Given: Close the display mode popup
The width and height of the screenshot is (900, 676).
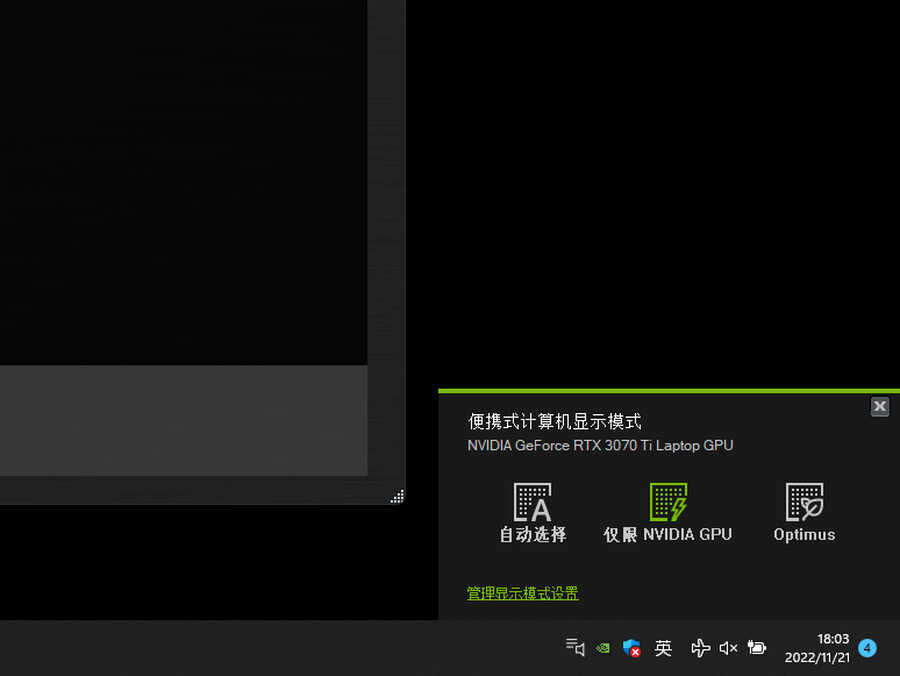Looking at the screenshot, I should [x=879, y=406].
